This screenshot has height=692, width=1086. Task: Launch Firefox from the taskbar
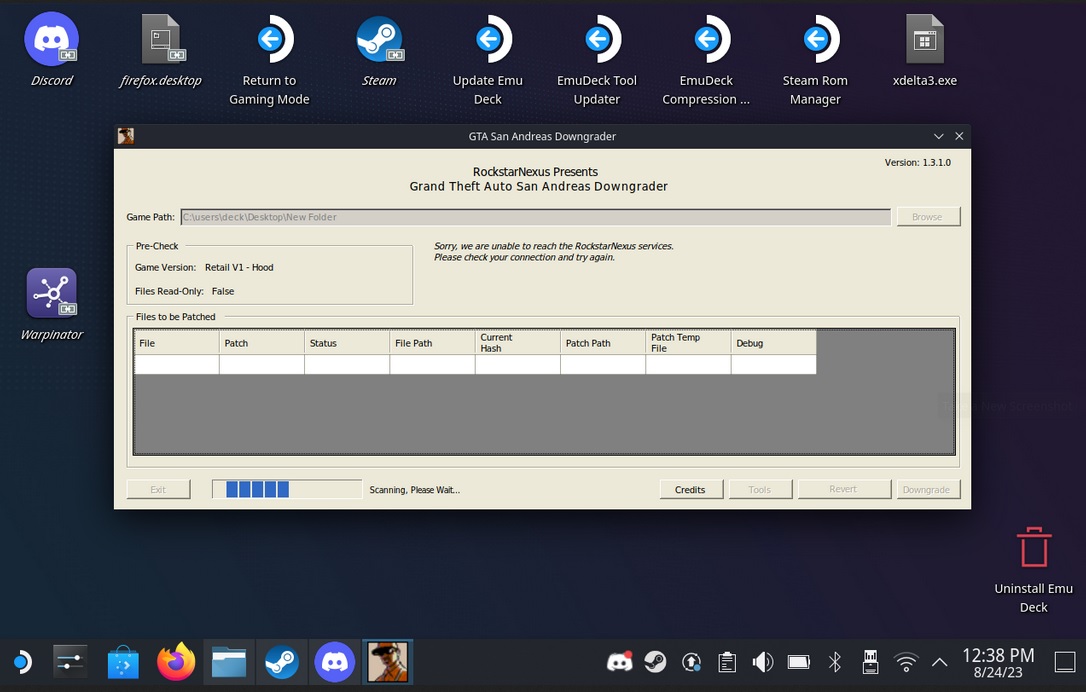point(176,662)
